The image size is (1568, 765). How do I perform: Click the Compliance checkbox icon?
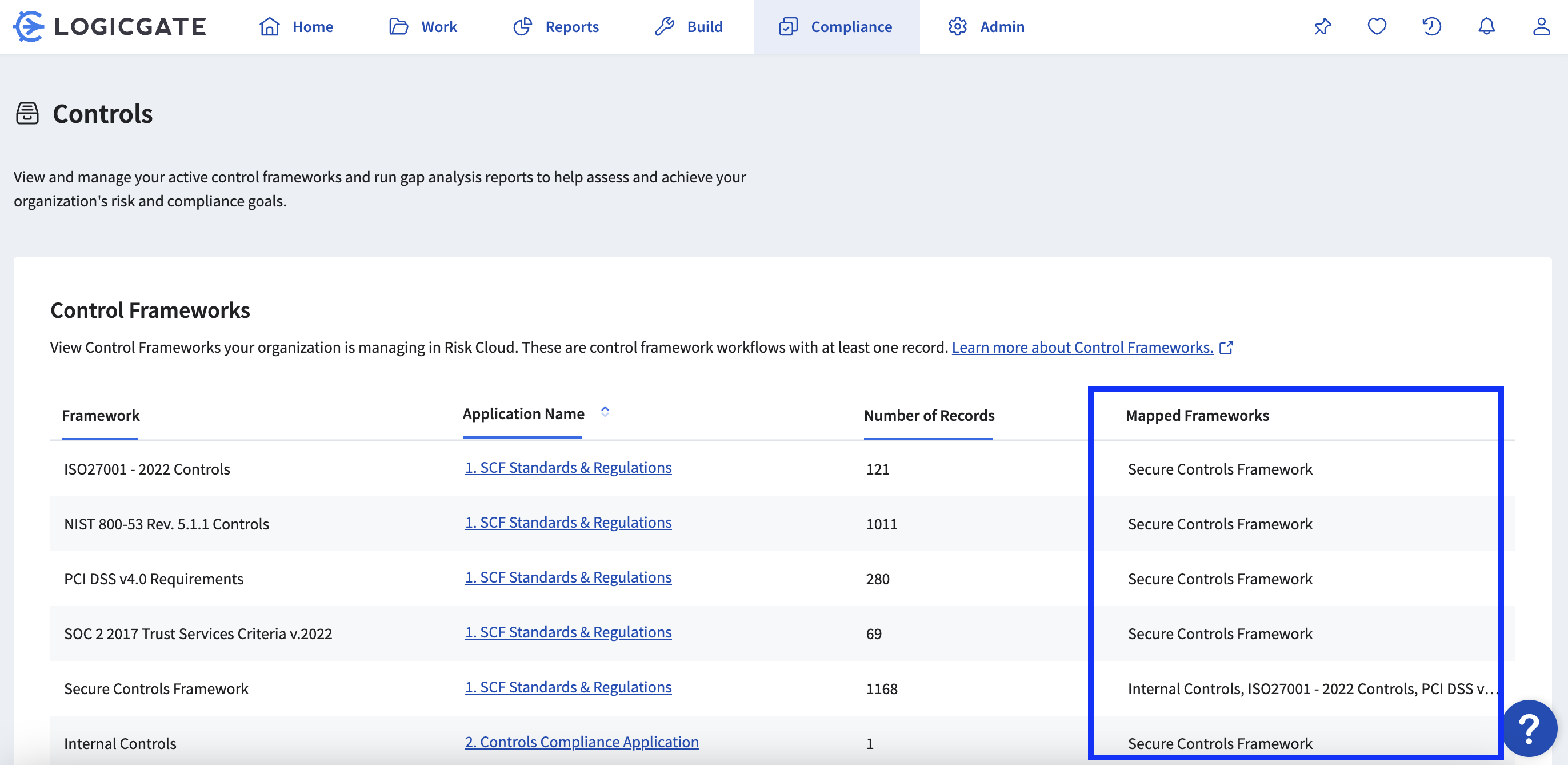pos(788,27)
